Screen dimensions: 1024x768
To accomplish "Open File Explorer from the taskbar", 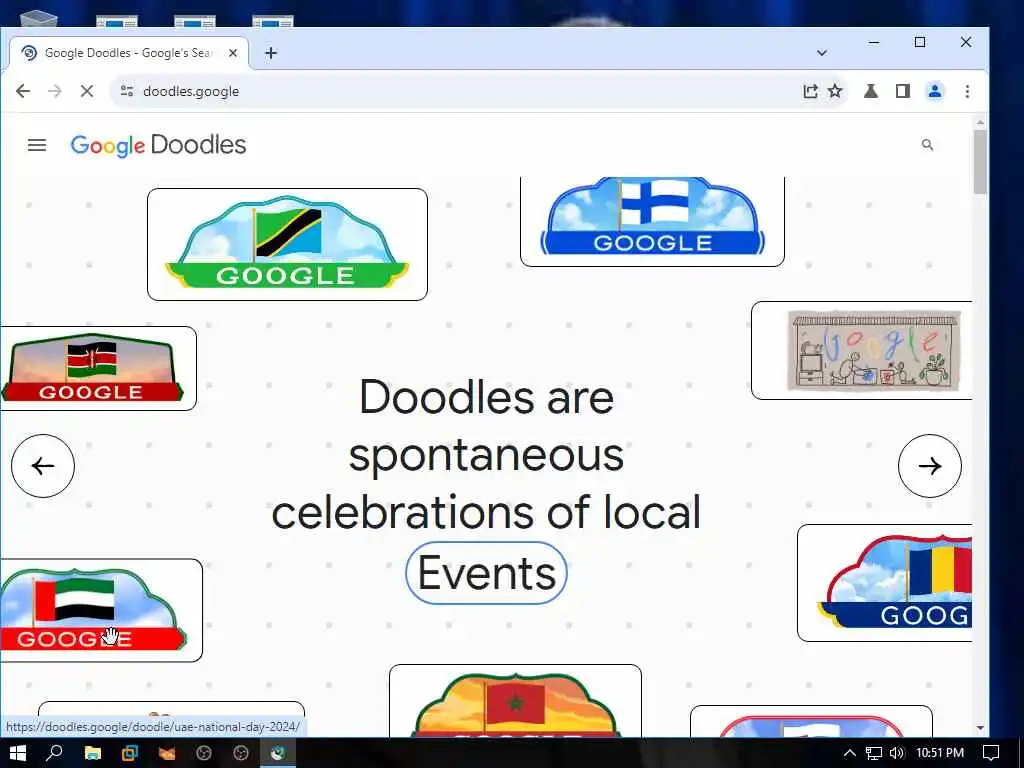I will tap(93, 753).
